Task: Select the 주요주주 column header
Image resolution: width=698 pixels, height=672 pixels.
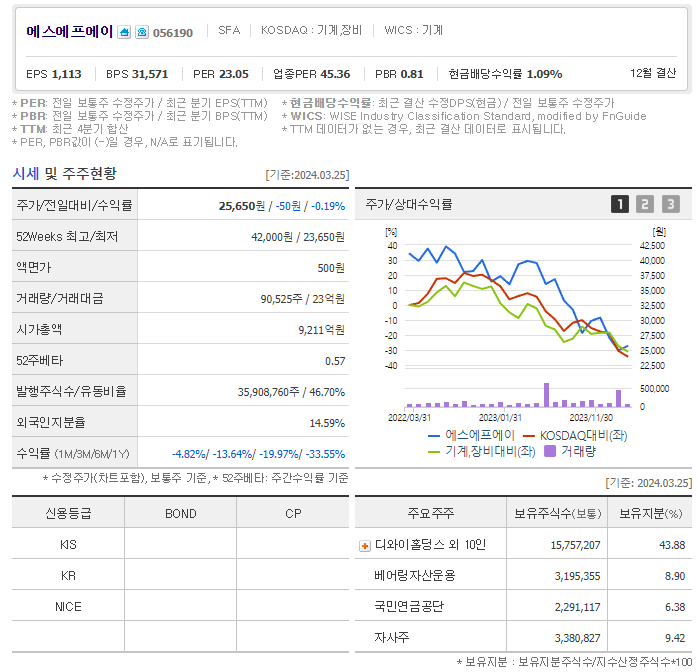Action: (430, 513)
